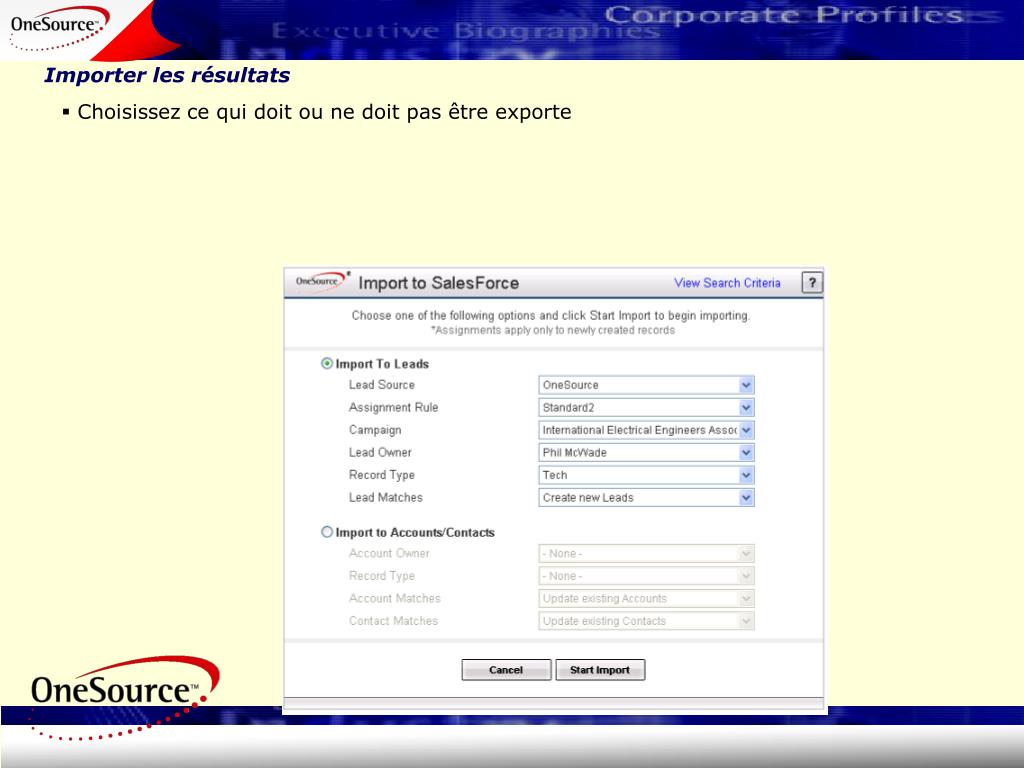Click the 'Lead Owner' label
The width and height of the screenshot is (1024, 768).
click(x=380, y=453)
